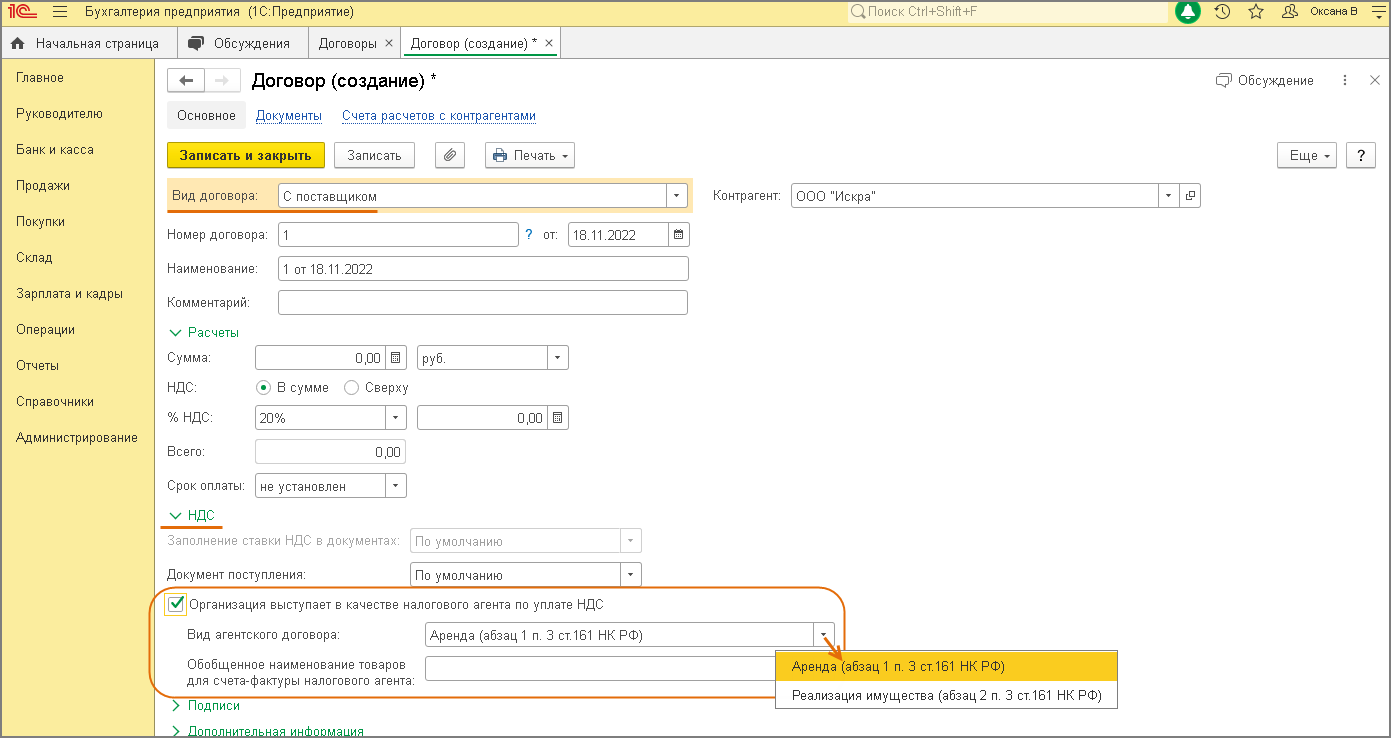The width and height of the screenshot is (1391, 738).
Task: Click the global search field
Action: coord(1007,12)
